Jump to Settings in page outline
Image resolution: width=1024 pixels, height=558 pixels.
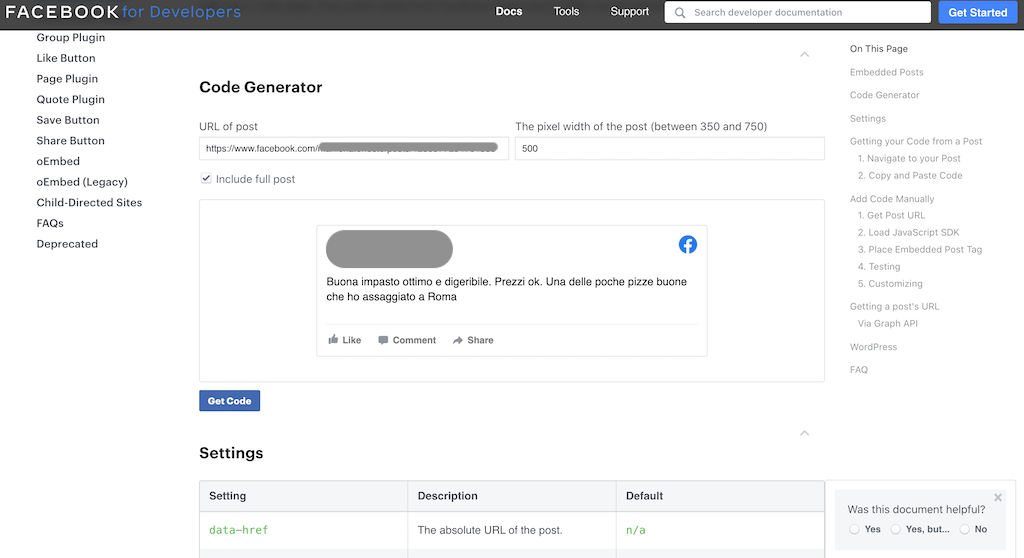(868, 118)
